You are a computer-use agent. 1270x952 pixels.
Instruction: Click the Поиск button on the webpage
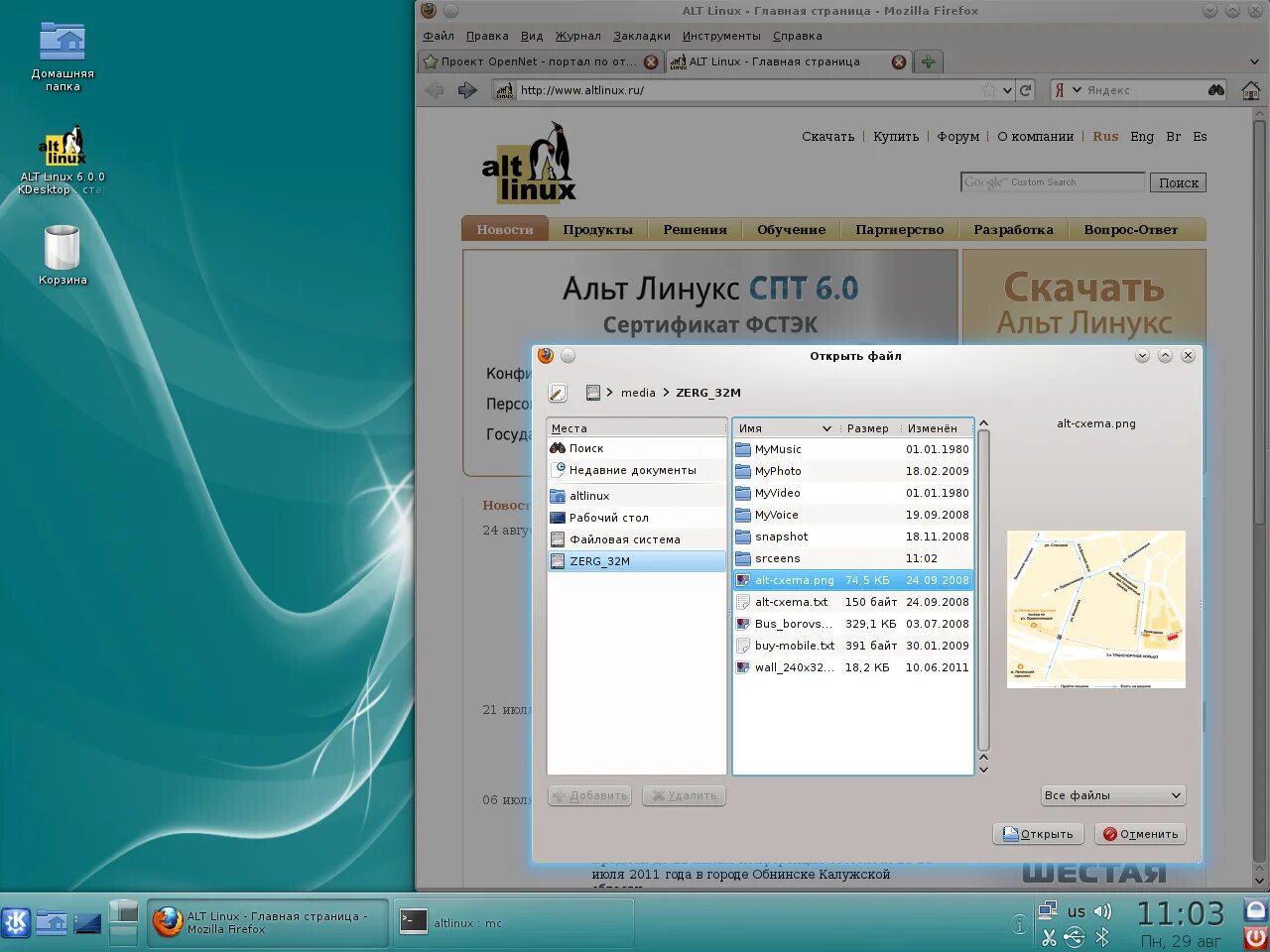(x=1179, y=182)
